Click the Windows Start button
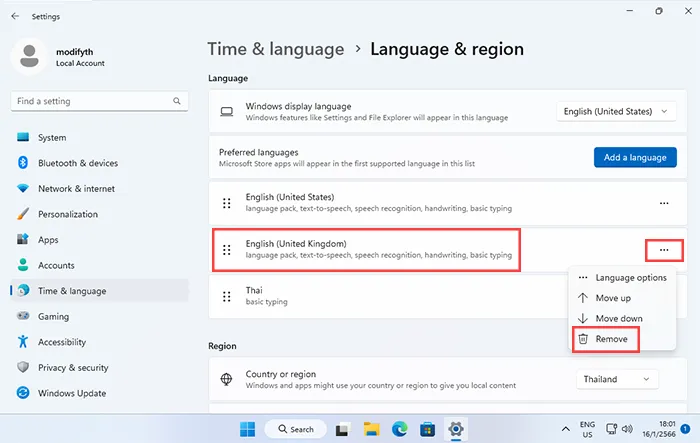This screenshot has width=700, height=443. 247,429
